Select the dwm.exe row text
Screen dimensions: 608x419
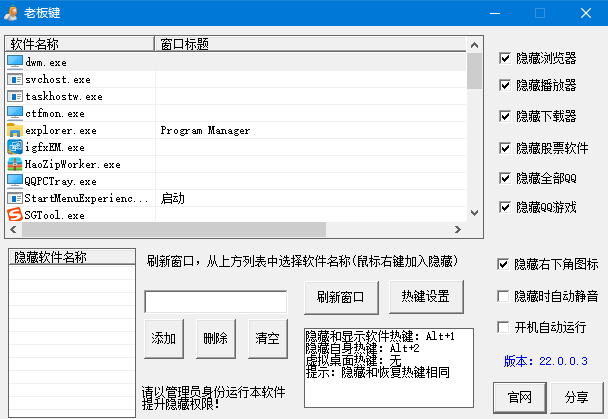pos(46,62)
